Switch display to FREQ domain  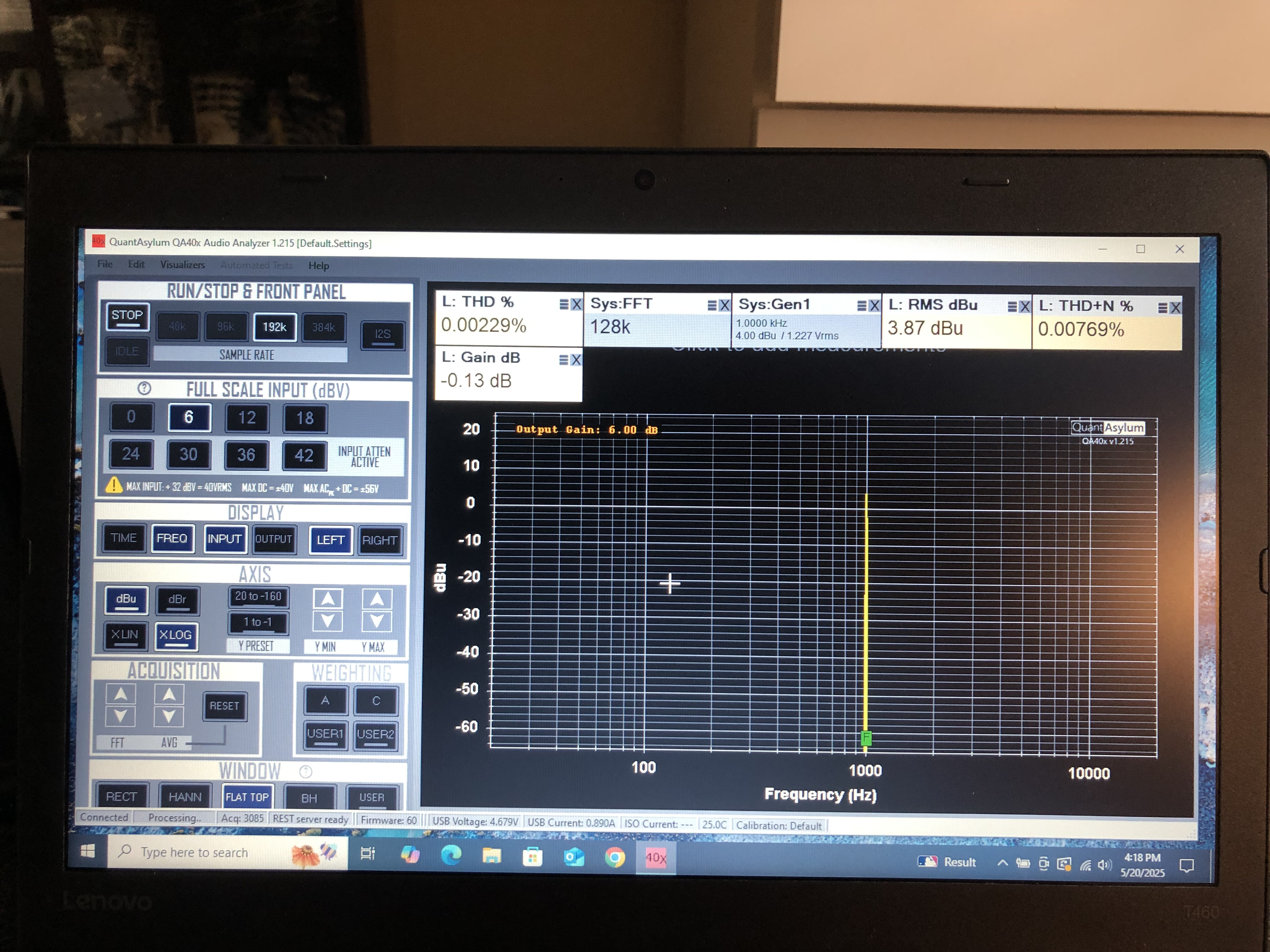172,539
